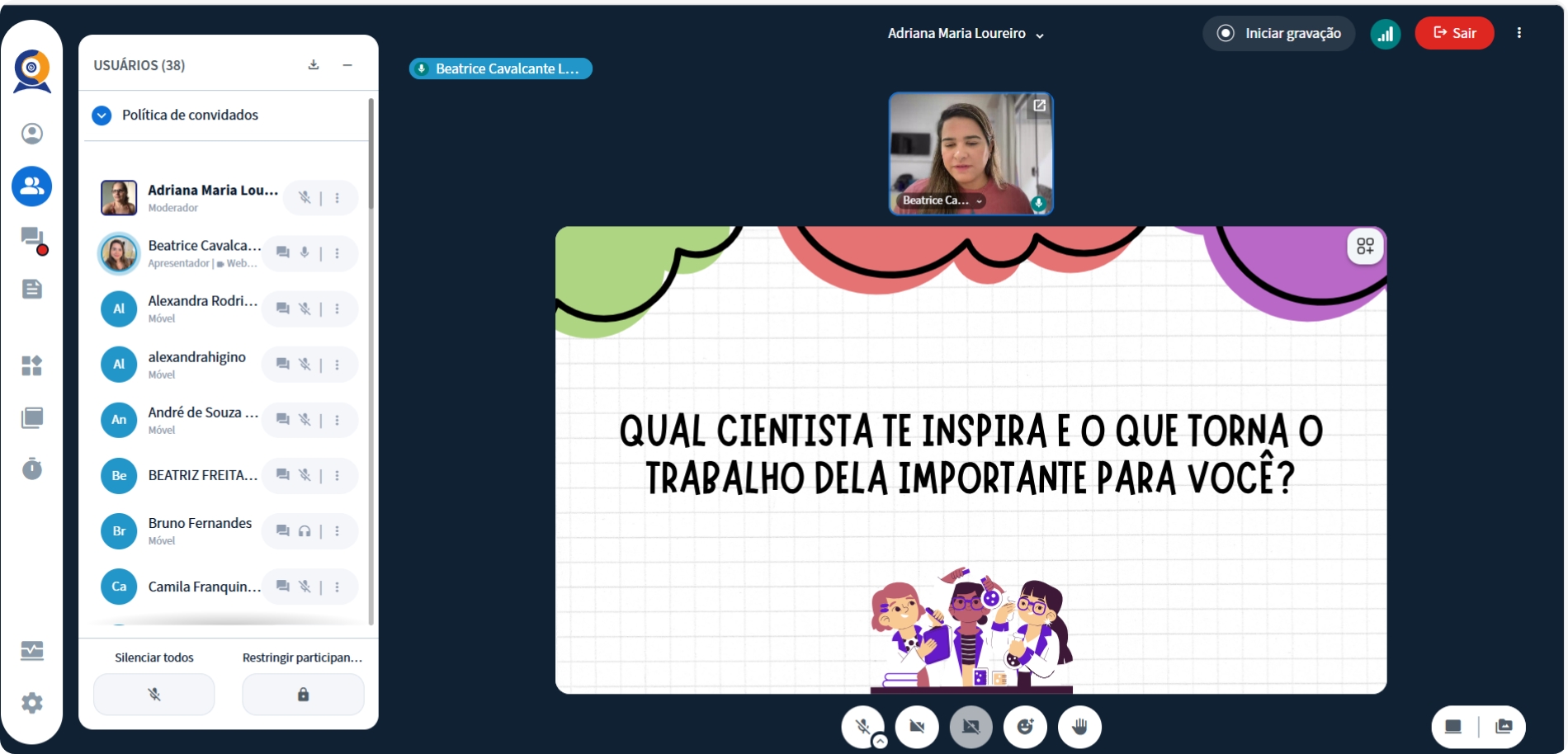The image size is (1568, 754).
Task: Open options menu for Bruno Fernandes
Action: coord(337,531)
